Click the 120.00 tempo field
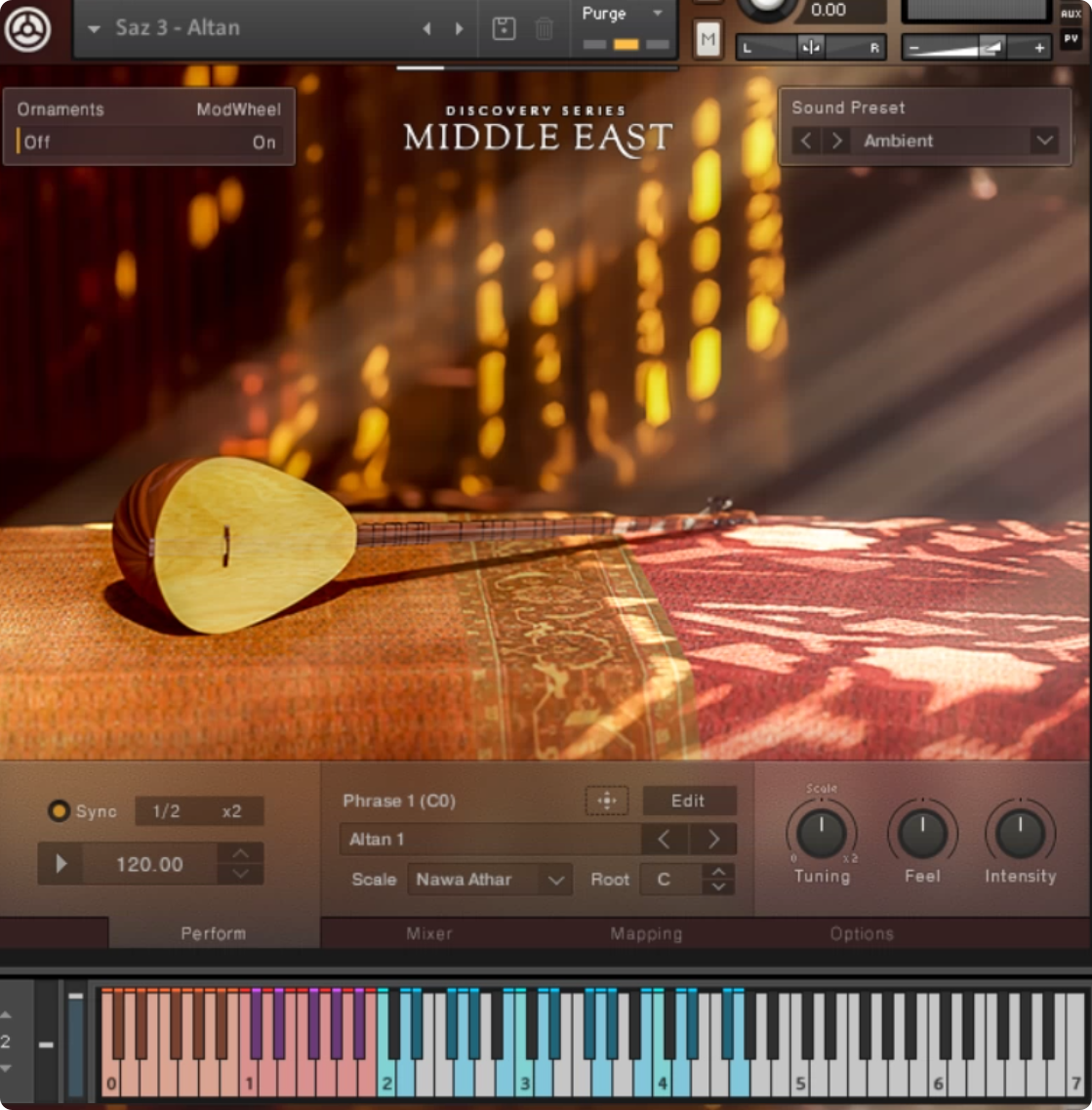 pos(150,864)
